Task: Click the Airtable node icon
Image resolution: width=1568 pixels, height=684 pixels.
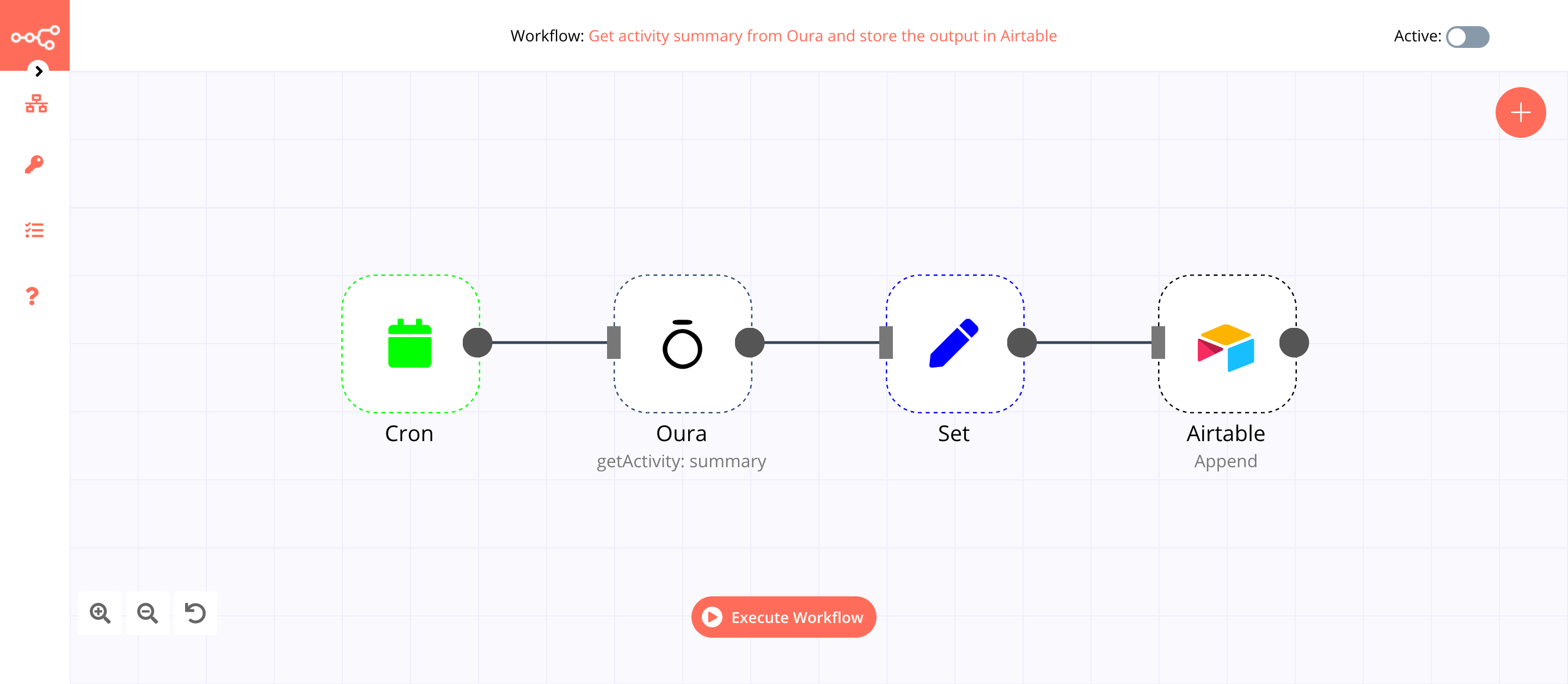Action: (1225, 343)
